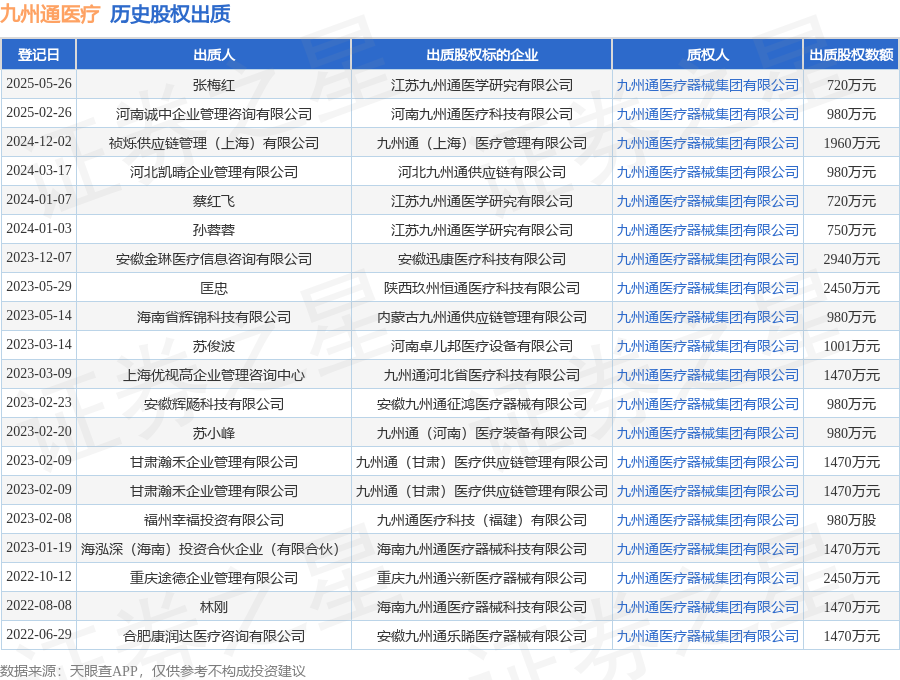Image resolution: width=900 pixels, height=680 pixels.
Task: Select pledgor 海南省辉锦科技有限公司
Action: [x=214, y=317]
